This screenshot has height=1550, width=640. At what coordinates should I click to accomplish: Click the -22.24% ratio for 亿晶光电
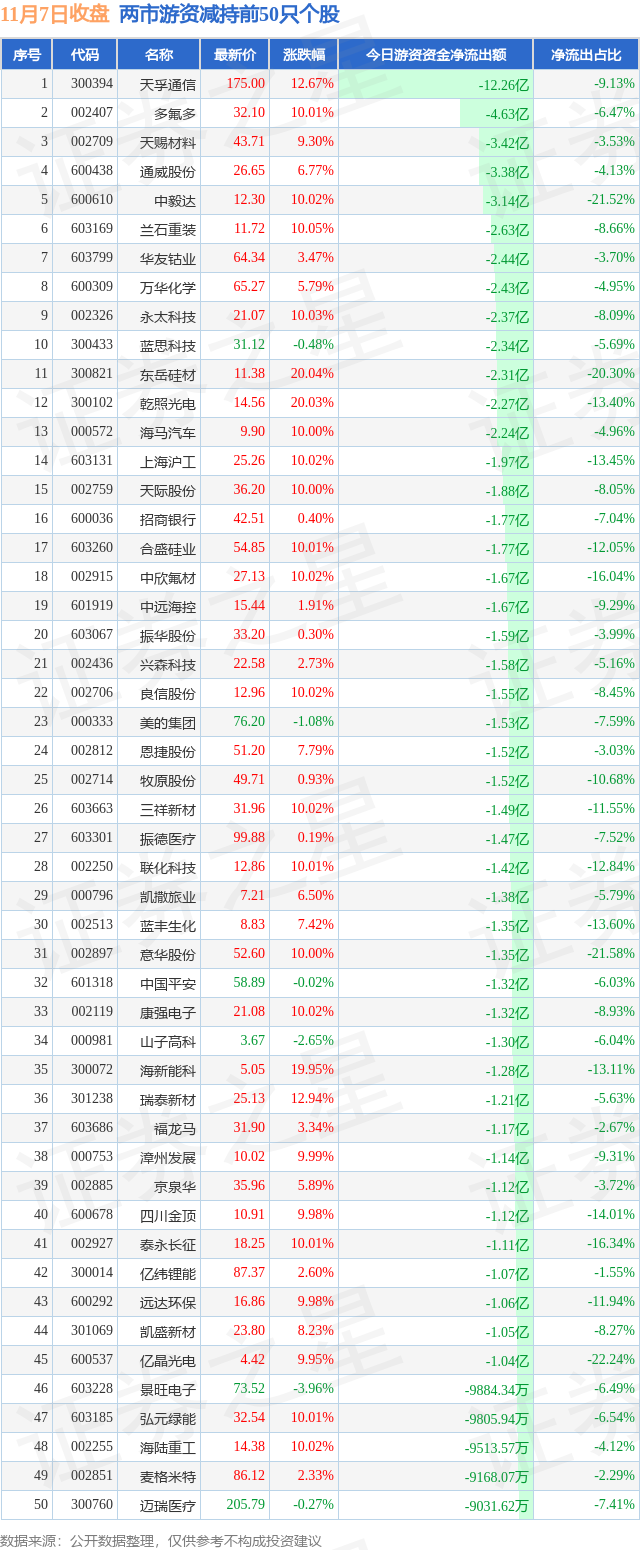[611, 1359]
